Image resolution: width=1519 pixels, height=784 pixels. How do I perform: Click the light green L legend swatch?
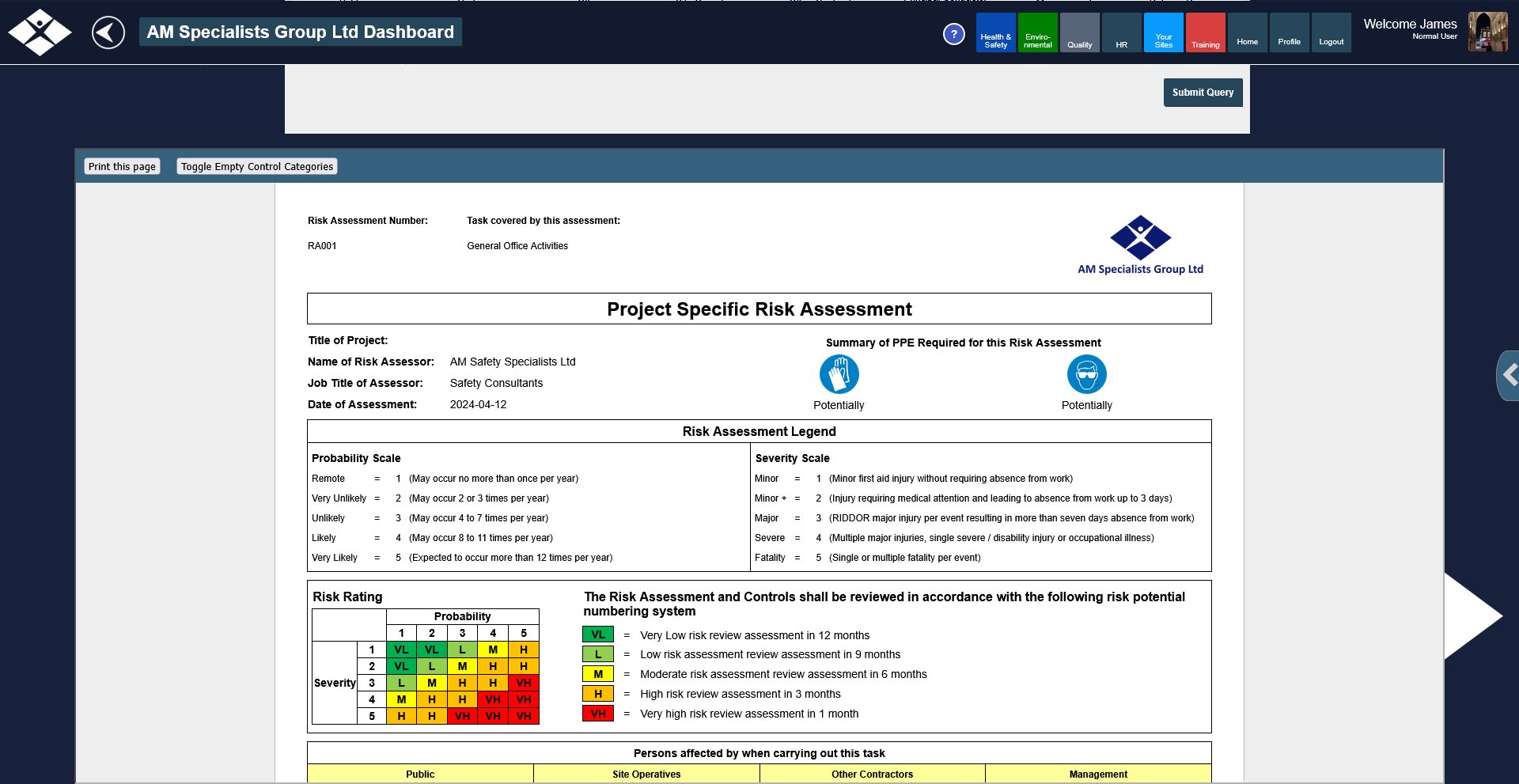tap(598, 654)
